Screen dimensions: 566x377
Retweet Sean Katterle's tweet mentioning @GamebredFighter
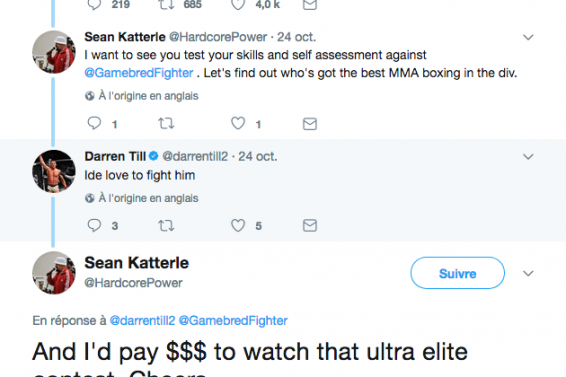tap(166, 124)
